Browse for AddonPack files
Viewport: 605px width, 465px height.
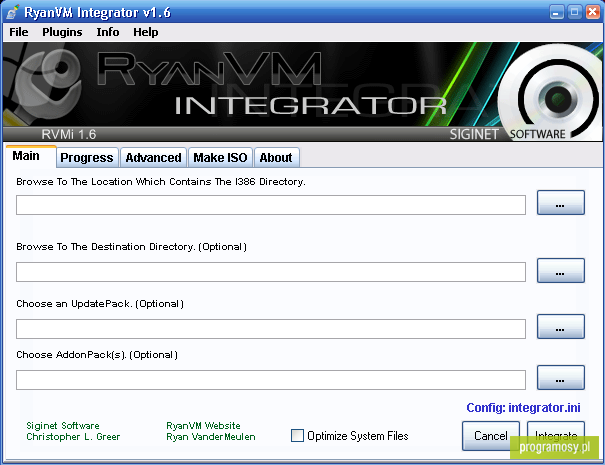[561, 378]
